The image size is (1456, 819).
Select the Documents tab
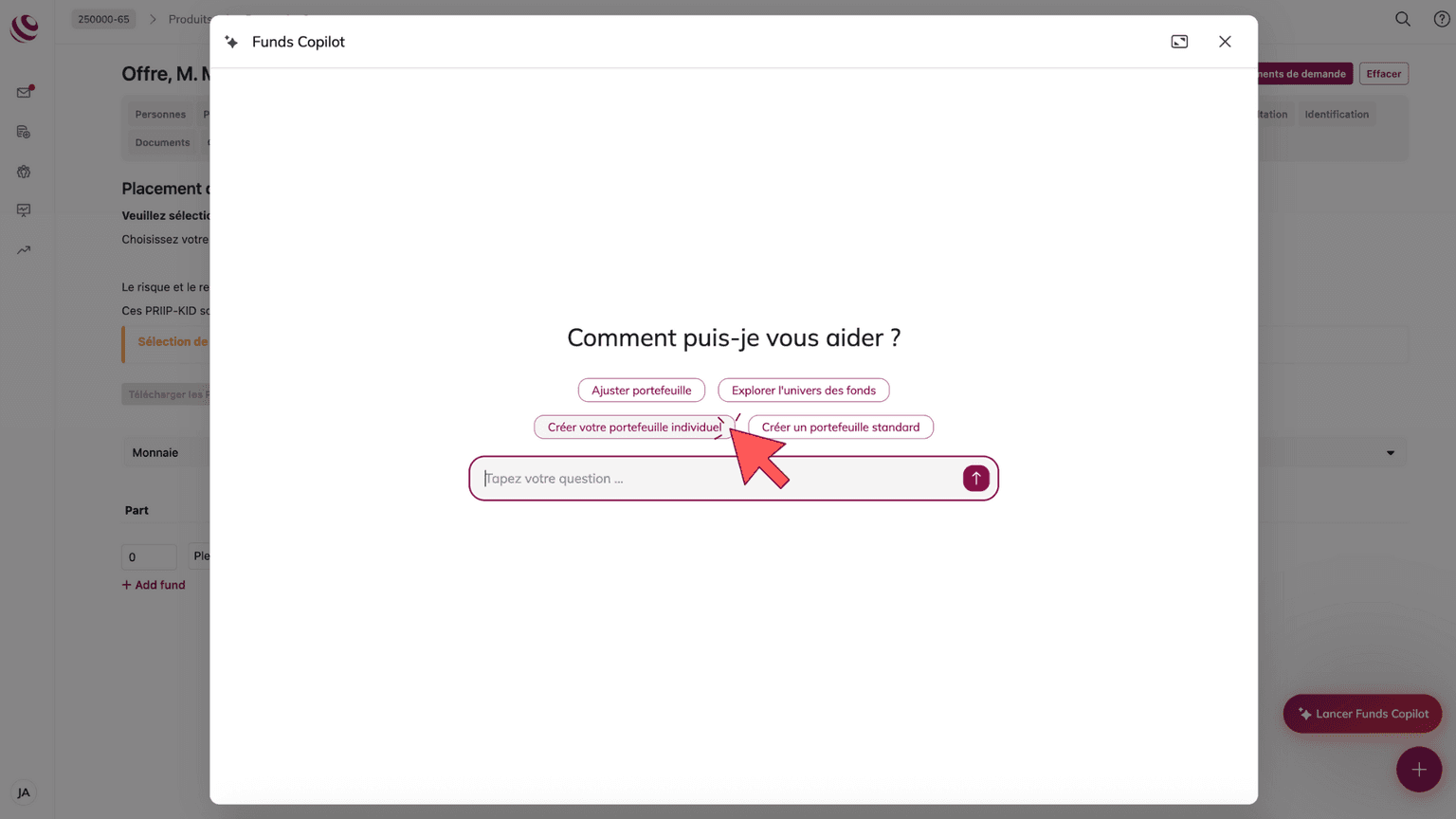[x=162, y=143]
